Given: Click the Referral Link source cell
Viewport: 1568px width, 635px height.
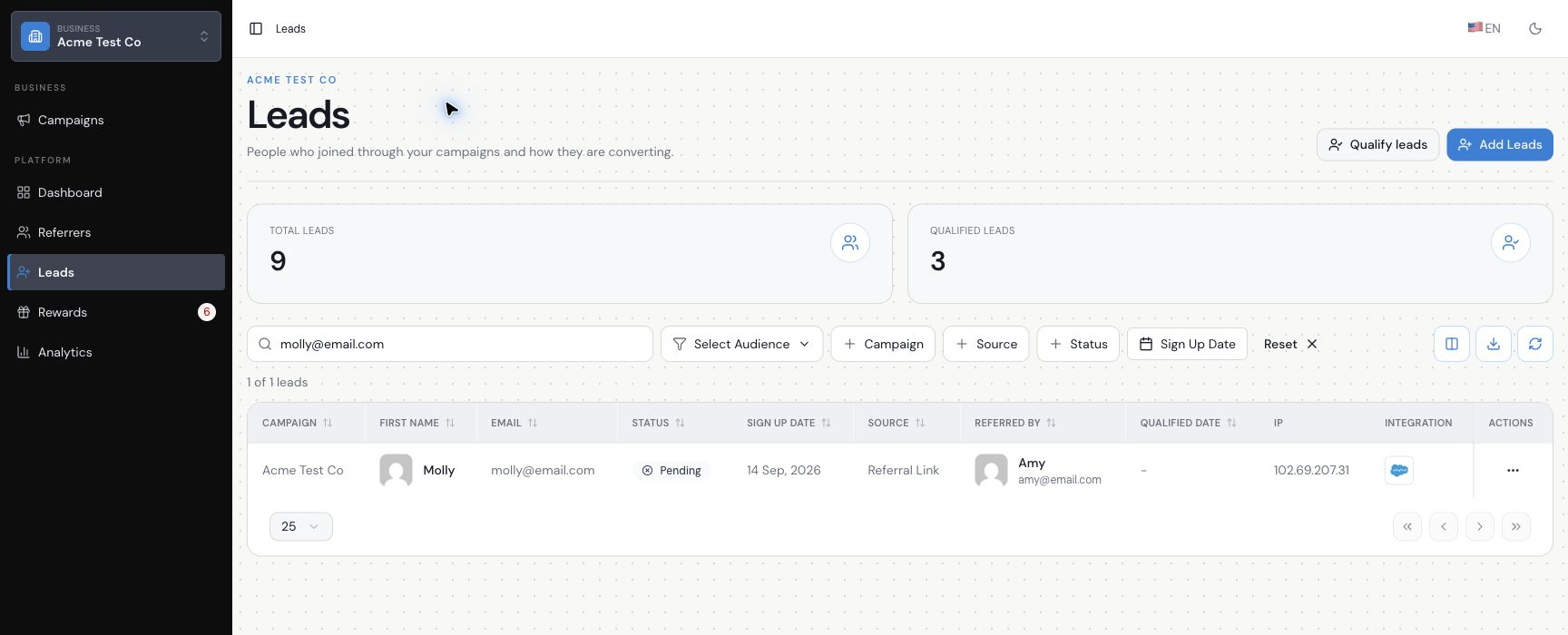Looking at the screenshot, I should (904, 470).
